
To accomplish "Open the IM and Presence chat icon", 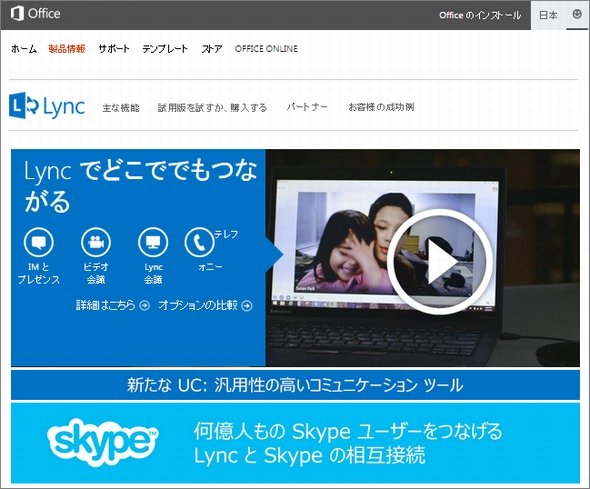I will 38,242.
